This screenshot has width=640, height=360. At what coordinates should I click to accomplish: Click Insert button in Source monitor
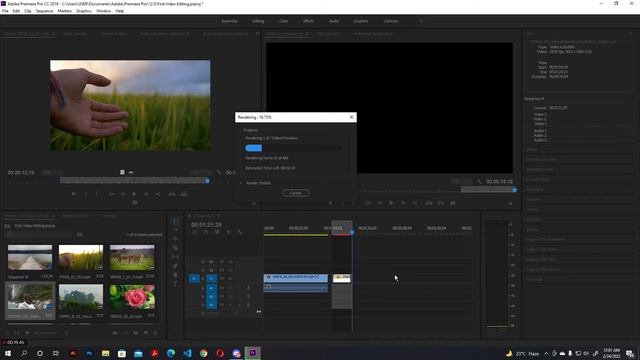click(172, 194)
